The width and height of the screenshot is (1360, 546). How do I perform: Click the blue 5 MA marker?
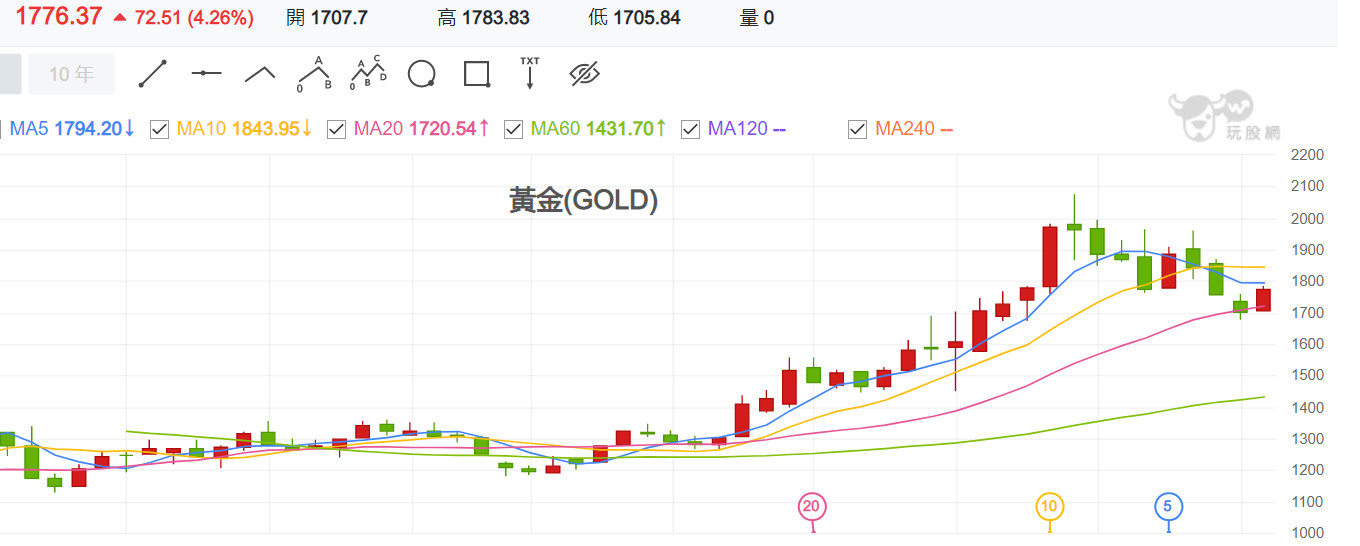tap(1168, 507)
